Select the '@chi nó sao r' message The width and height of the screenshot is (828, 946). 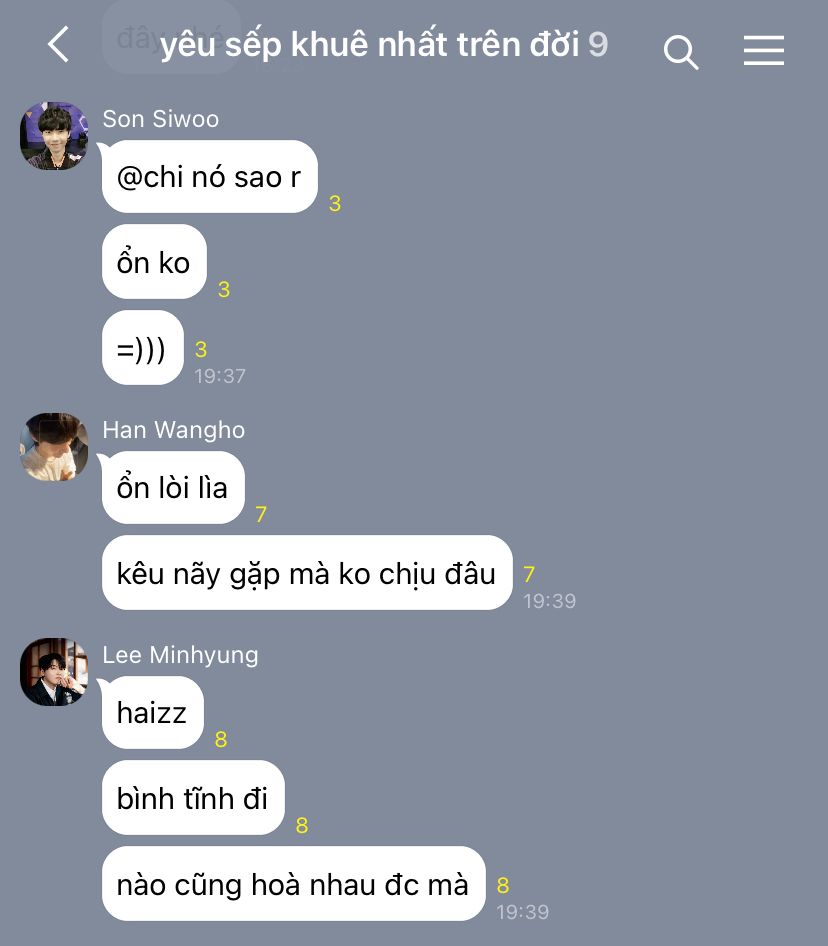click(210, 176)
